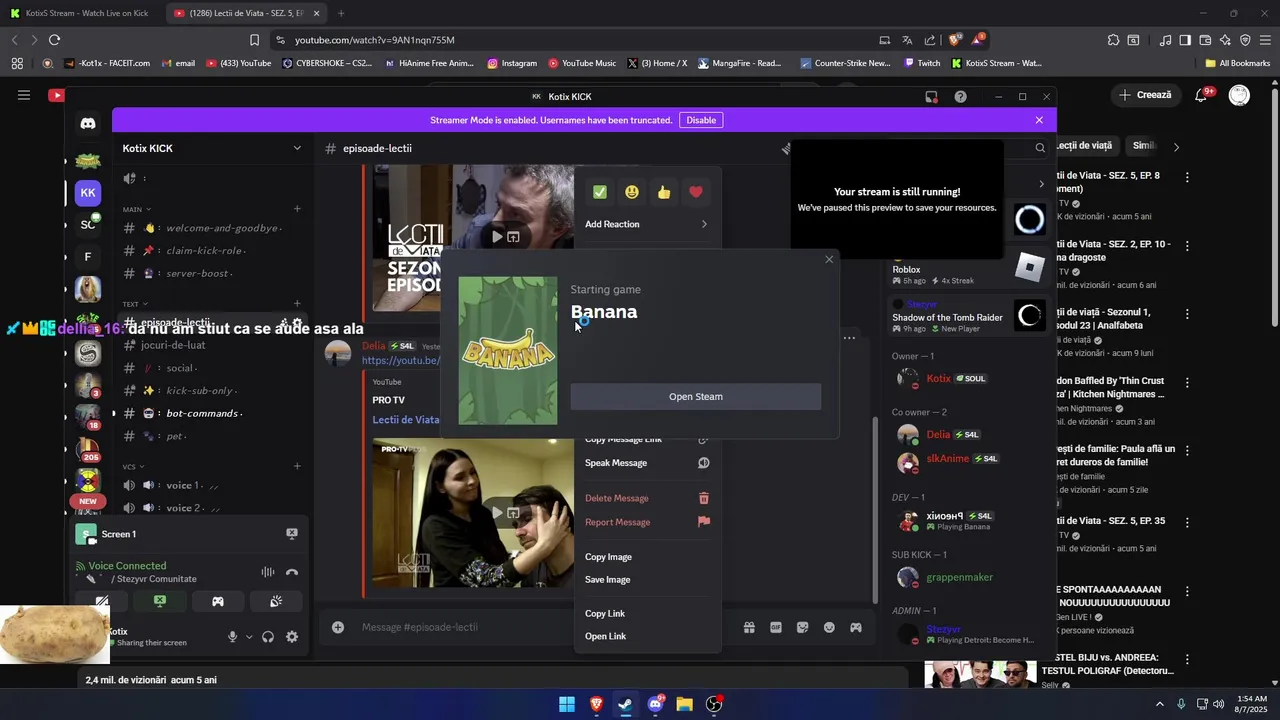Click the Windows Start button

point(567,704)
